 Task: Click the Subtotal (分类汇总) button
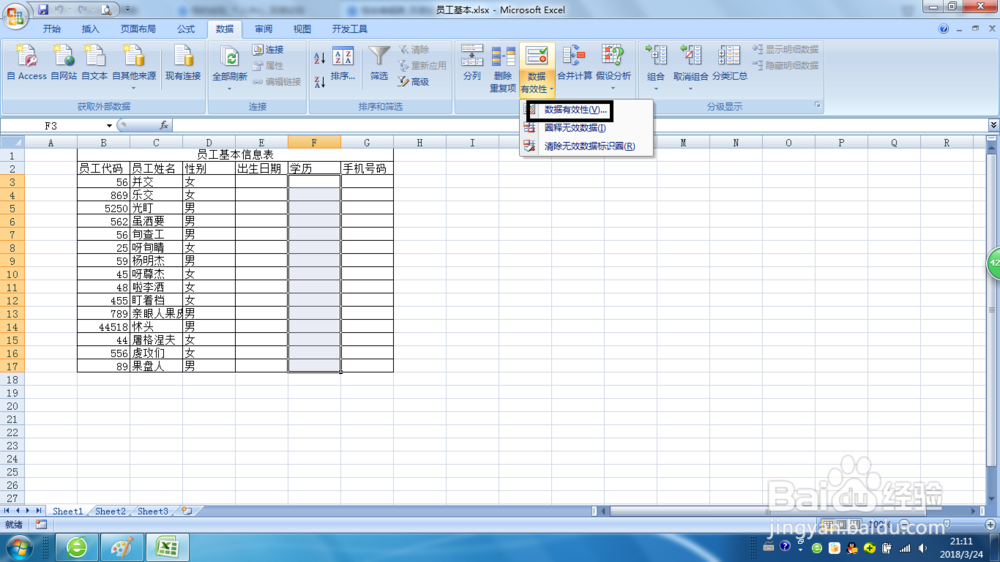click(x=730, y=63)
